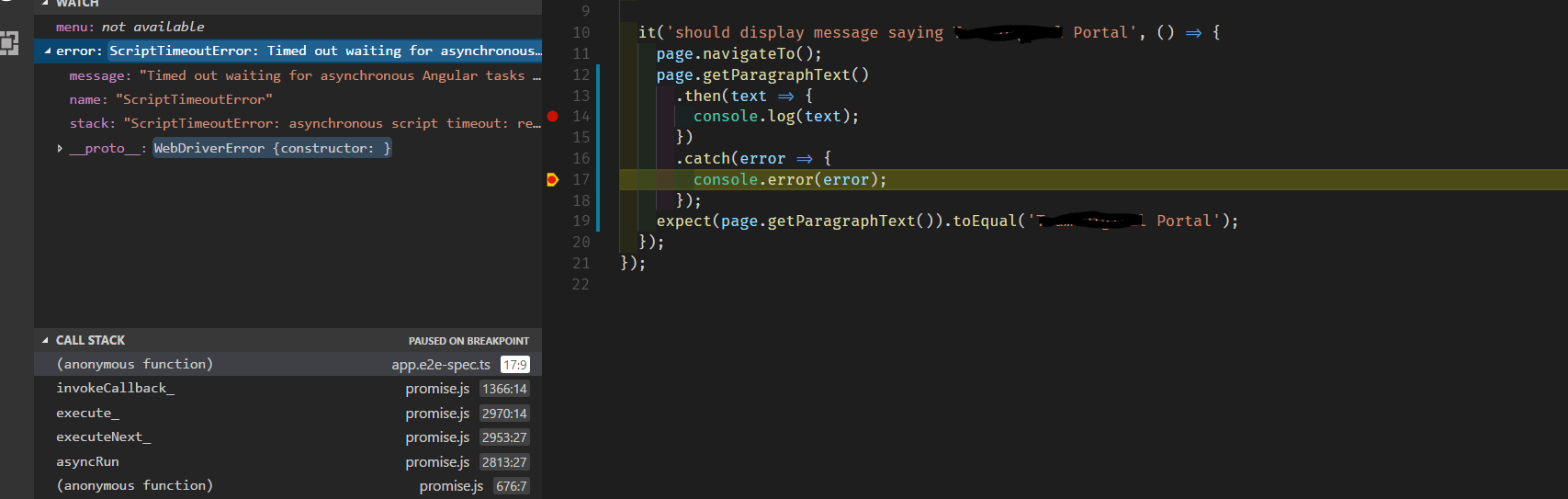The image size is (1568, 499).
Task: Select 'menu: not available' watch entry
Action: pyautogui.click(x=288, y=27)
